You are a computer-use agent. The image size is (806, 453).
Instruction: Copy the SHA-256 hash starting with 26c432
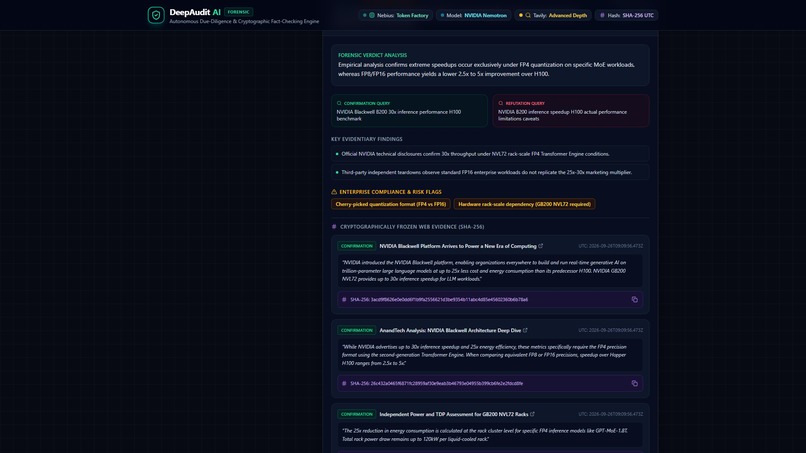(635, 383)
